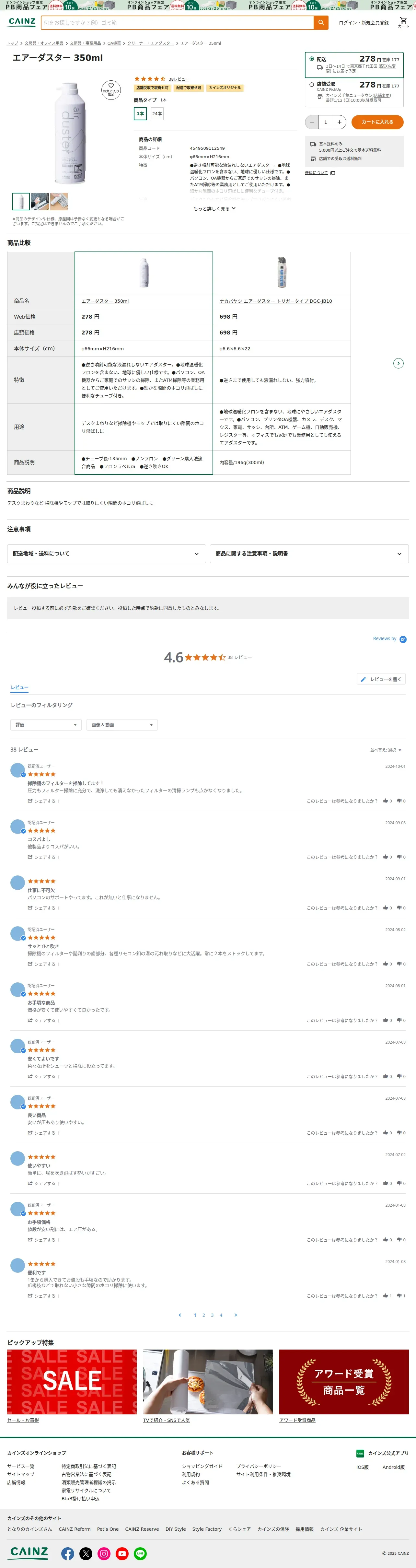Image resolution: width=416 pixels, height=1568 pixels.
Task: Select third product thumbnail image
Action: point(59,202)
